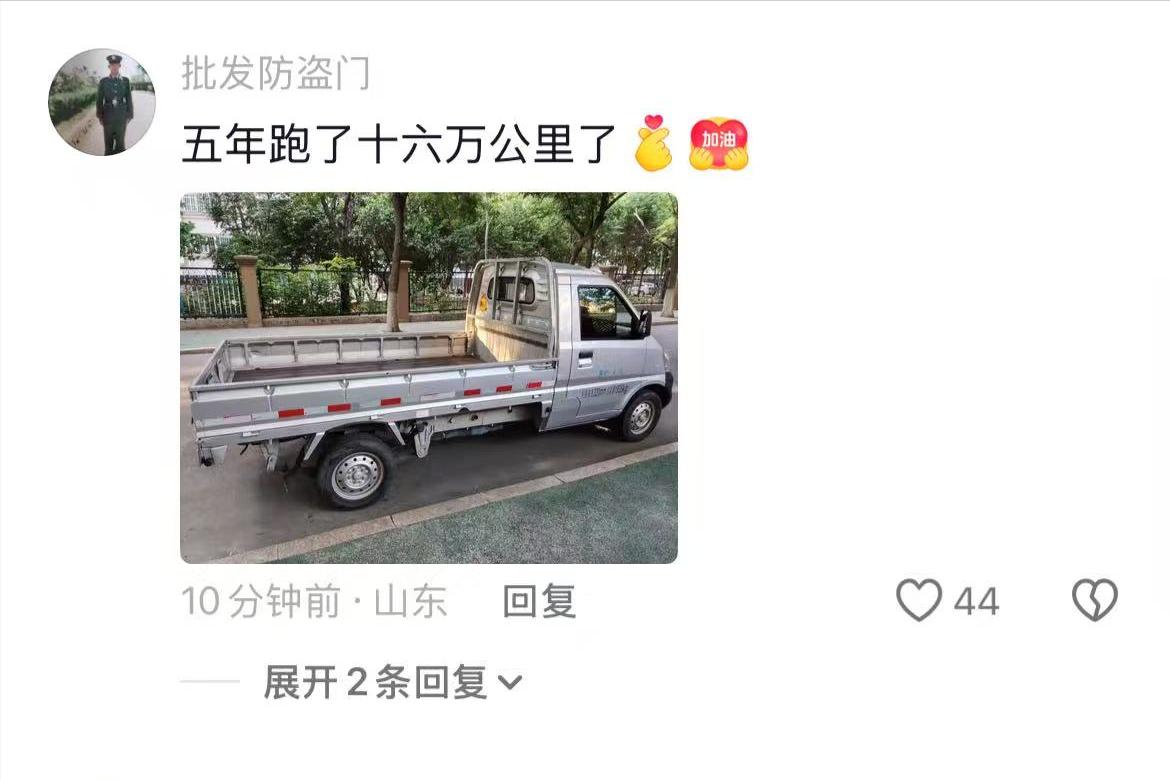Expand the 展开2条回复 replies thread
The width and height of the screenshot is (1170, 780).
pos(392,682)
